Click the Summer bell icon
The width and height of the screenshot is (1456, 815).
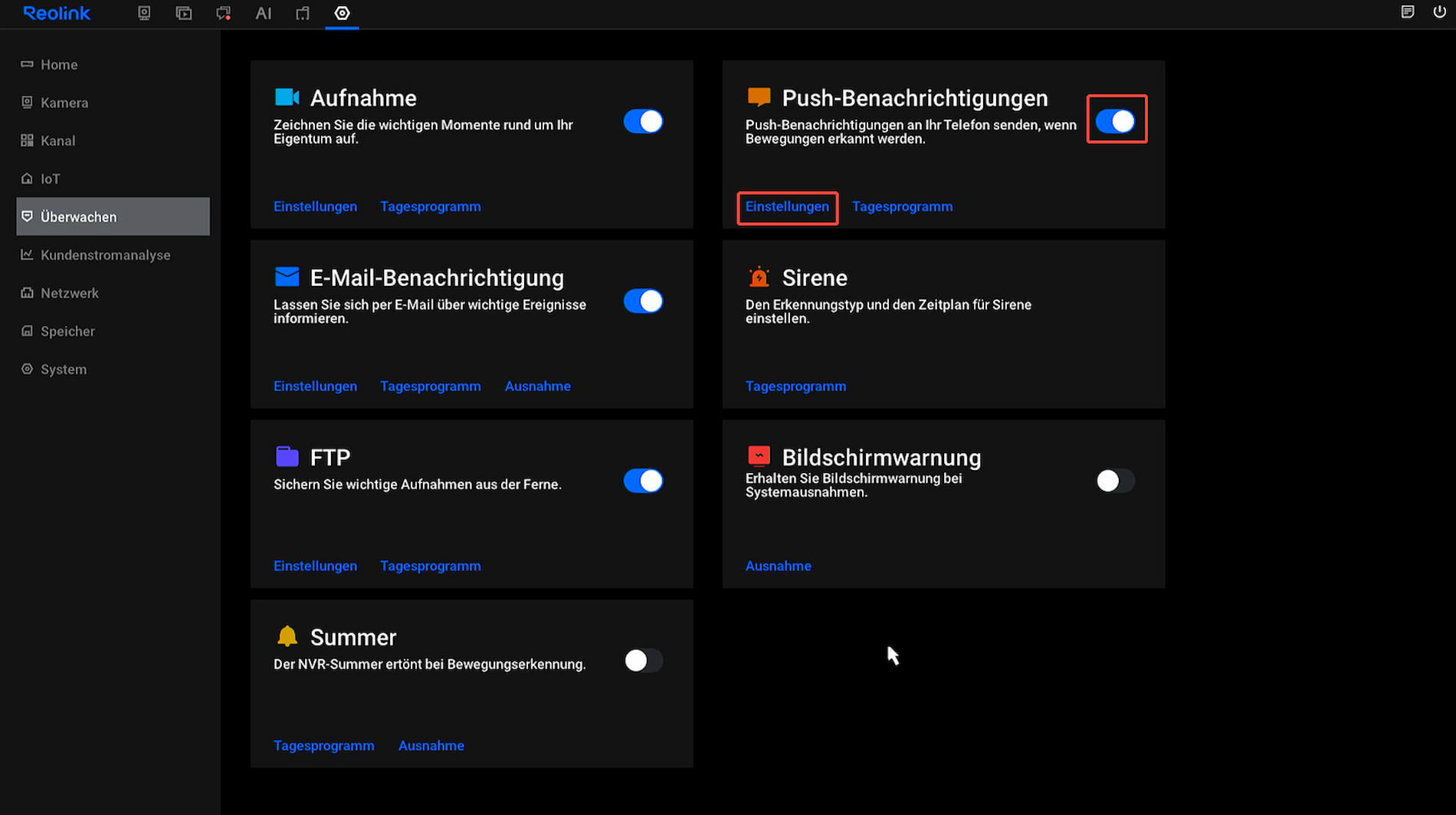287,636
